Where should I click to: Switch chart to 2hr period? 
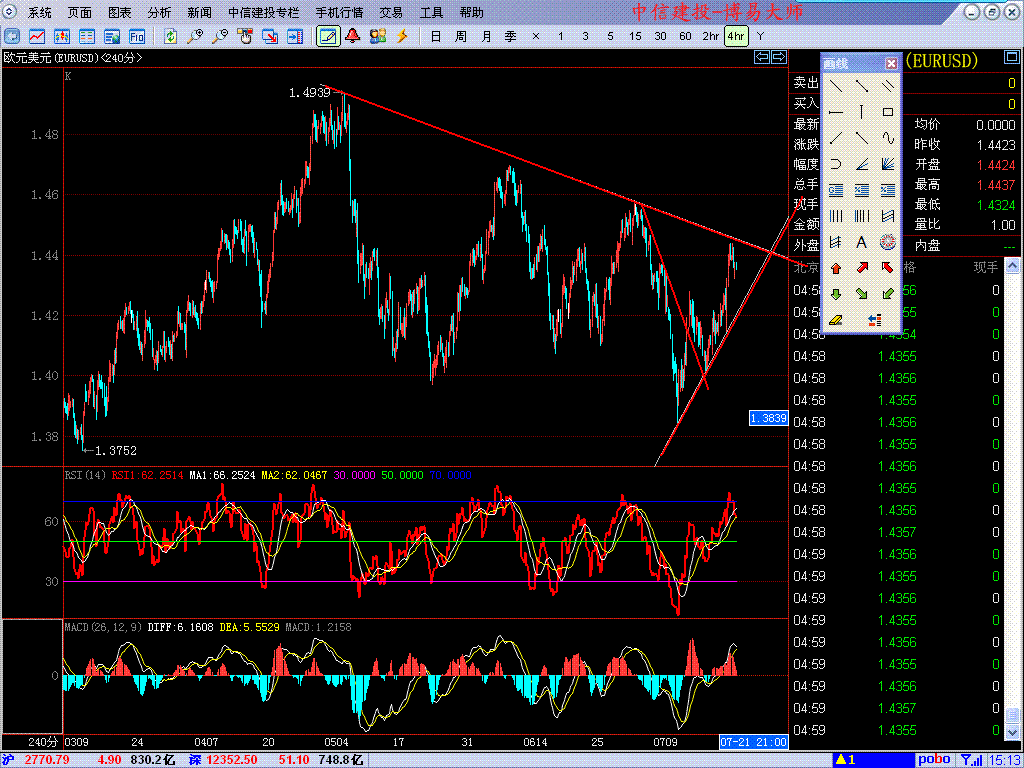click(x=711, y=37)
